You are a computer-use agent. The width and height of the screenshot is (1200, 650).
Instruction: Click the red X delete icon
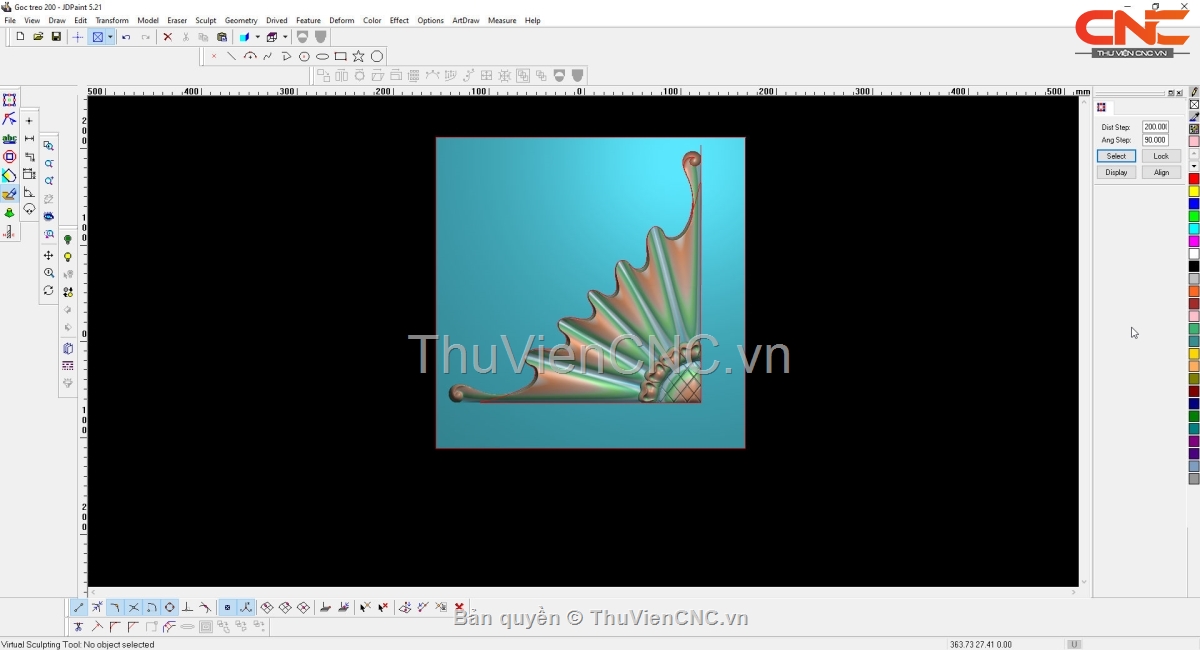(x=167, y=37)
